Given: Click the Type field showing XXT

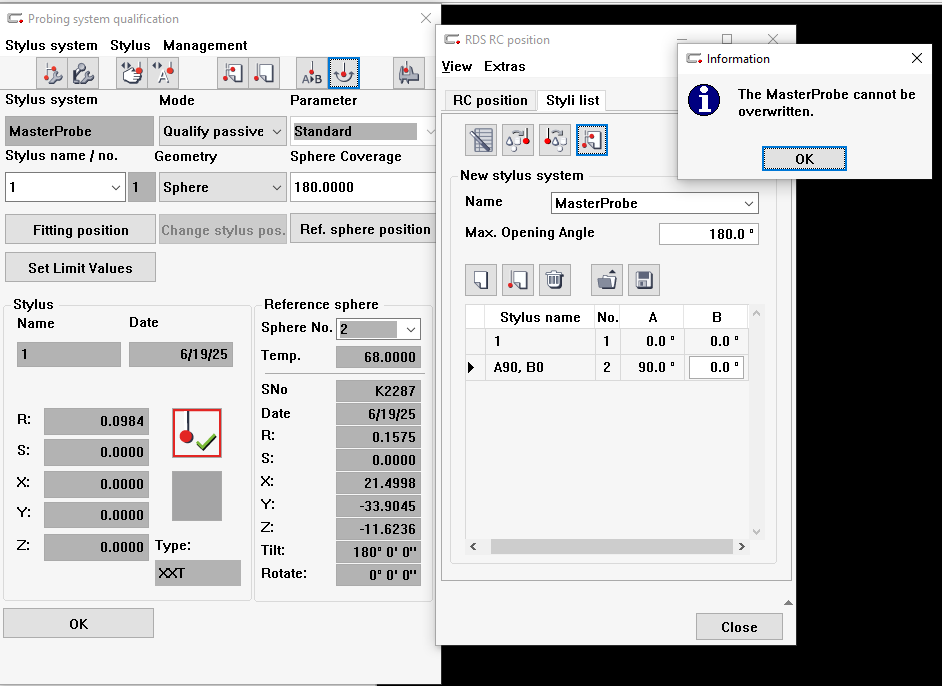Looking at the screenshot, I should (x=198, y=573).
